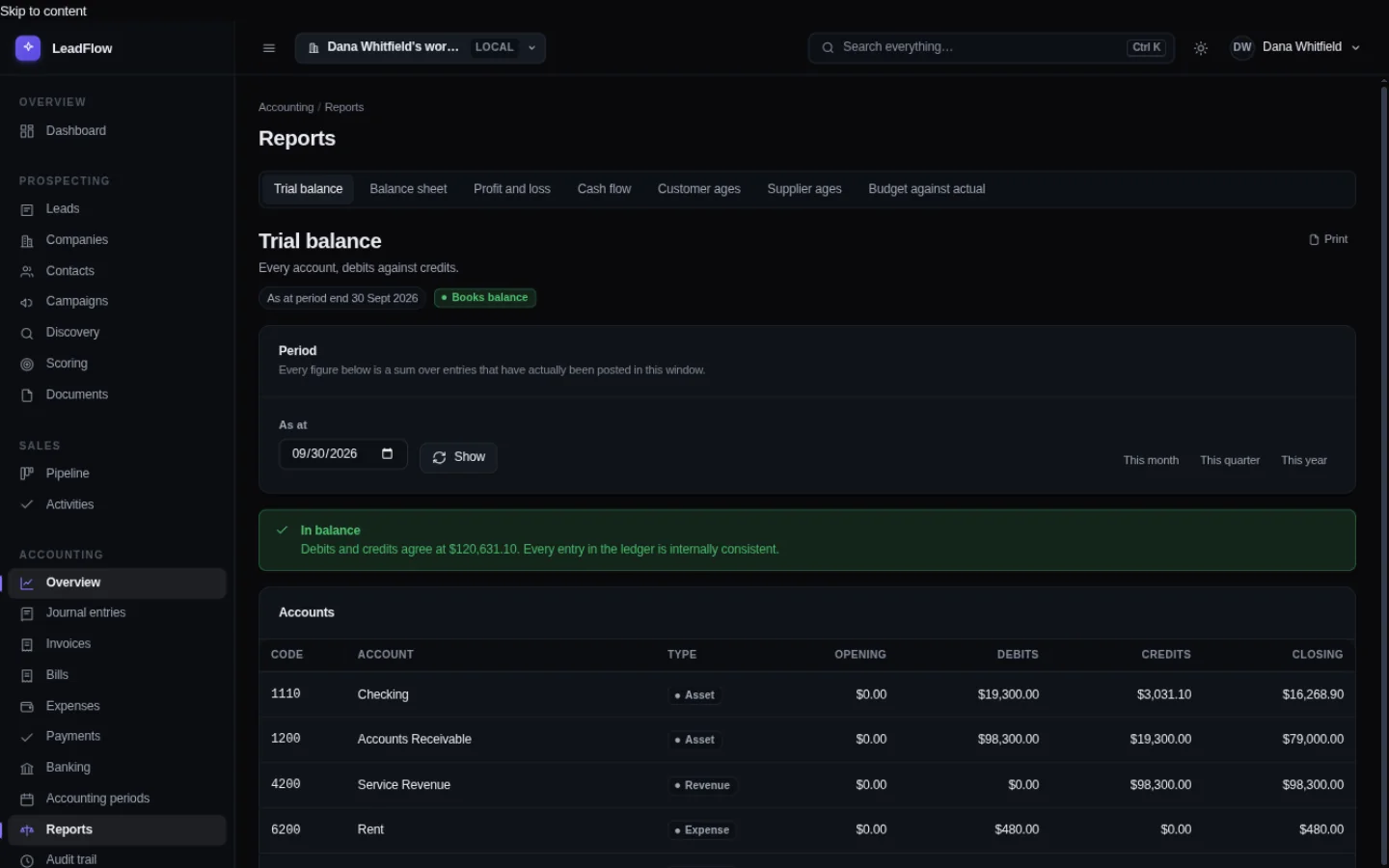
Task: Open the Dashboard grid icon
Action: [x=27, y=131]
